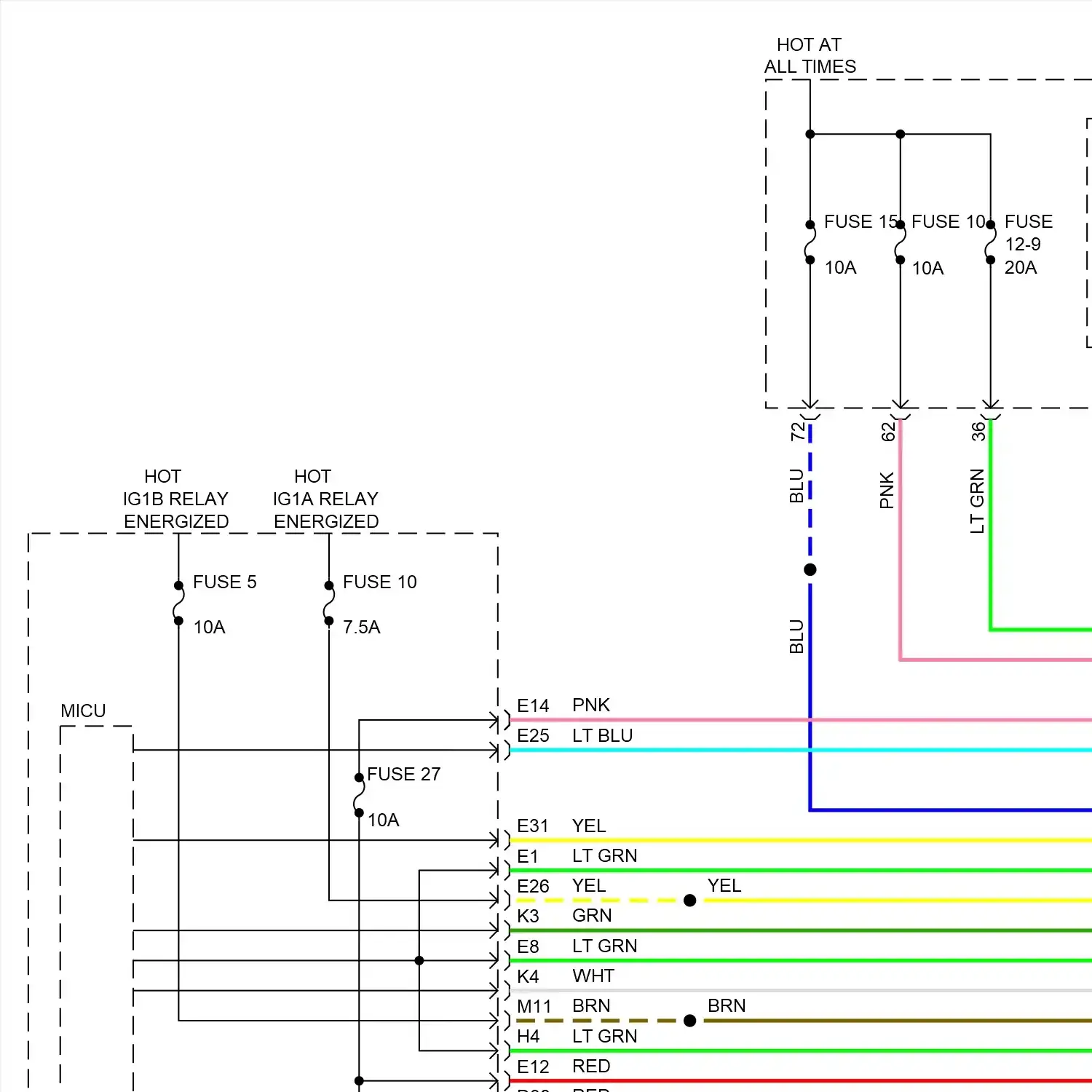Click connector pin M11 label

click(x=534, y=1006)
